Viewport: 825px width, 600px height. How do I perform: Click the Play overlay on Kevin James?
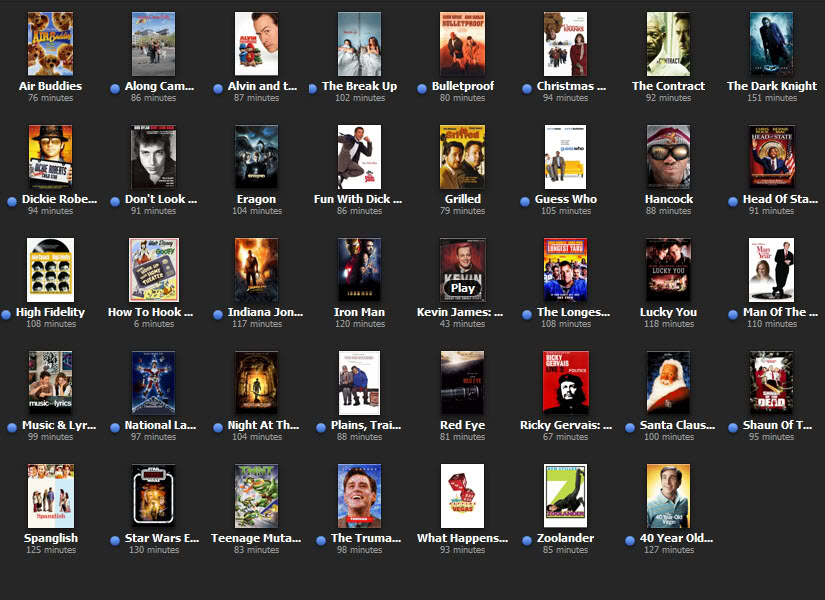[462, 288]
